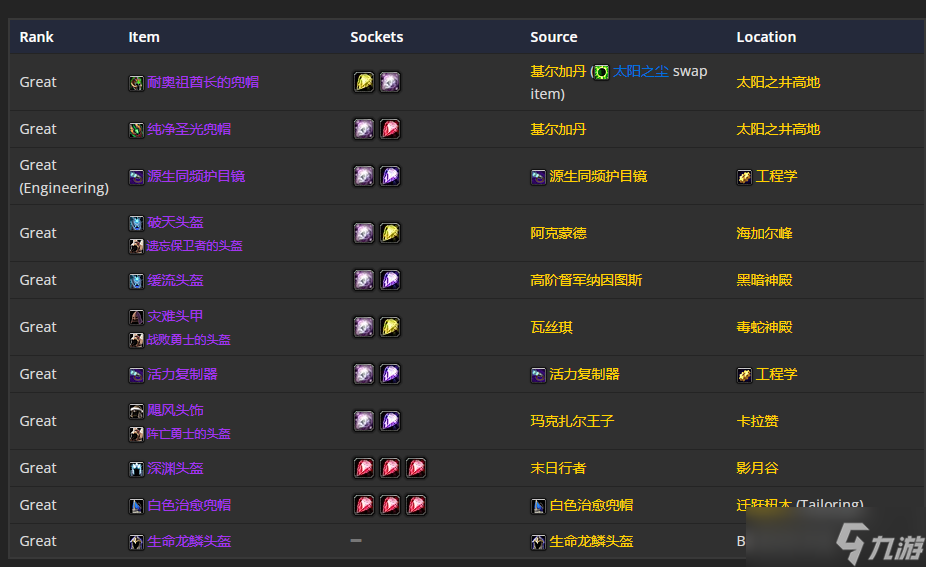The width and height of the screenshot is (926, 567).
Task: Open 生命龙鳞头盔 link in Source column
Action: click(591, 541)
